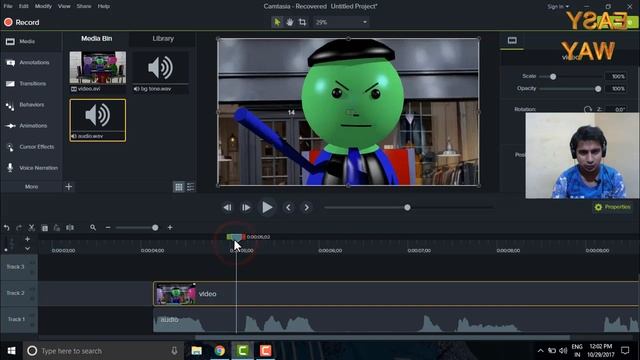Start a recording with the Record button

(x=22, y=22)
